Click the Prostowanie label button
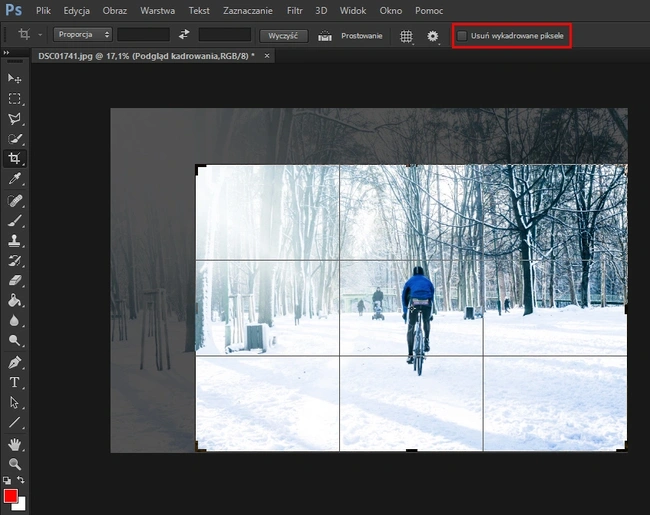Image resolution: width=650 pixels, height=515 pixels. [361, 36]
